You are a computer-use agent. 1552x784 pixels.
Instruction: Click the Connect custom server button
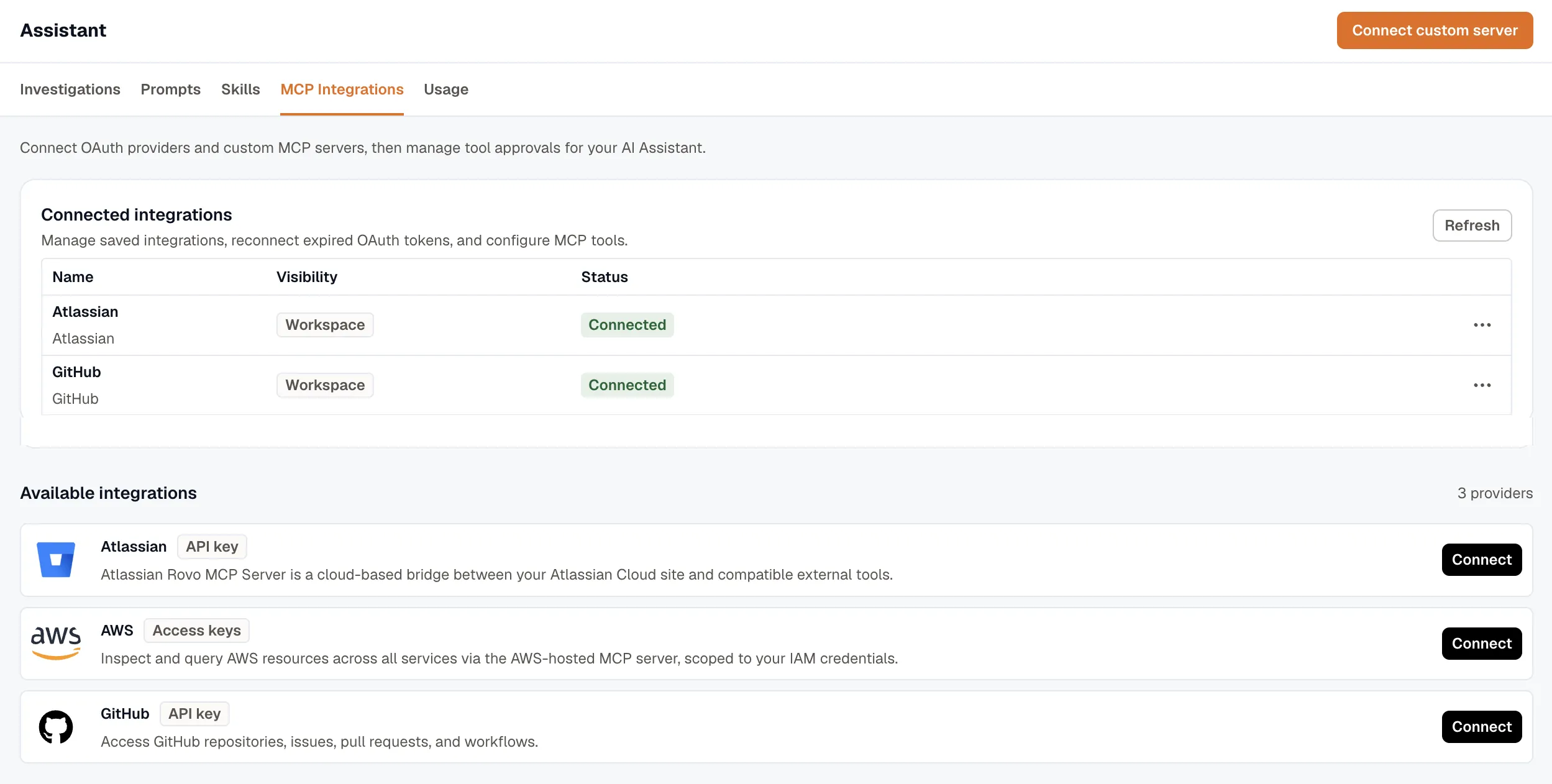coord(1435,30)
